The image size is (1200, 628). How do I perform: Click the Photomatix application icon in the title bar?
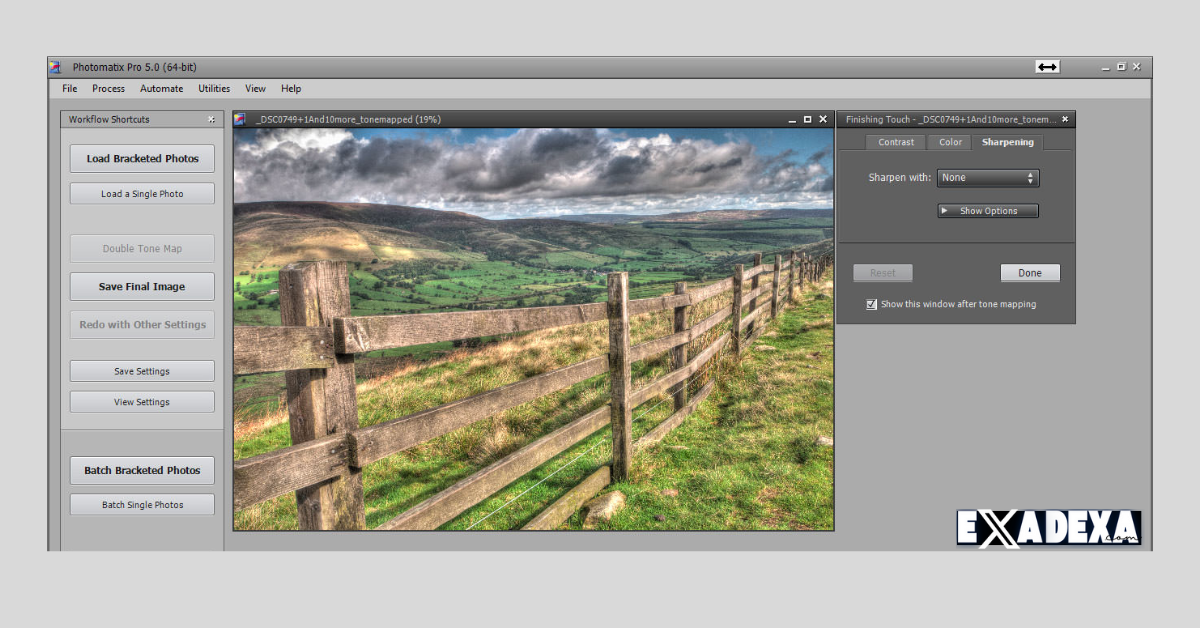pyautogui.click(x=55, y=66)
